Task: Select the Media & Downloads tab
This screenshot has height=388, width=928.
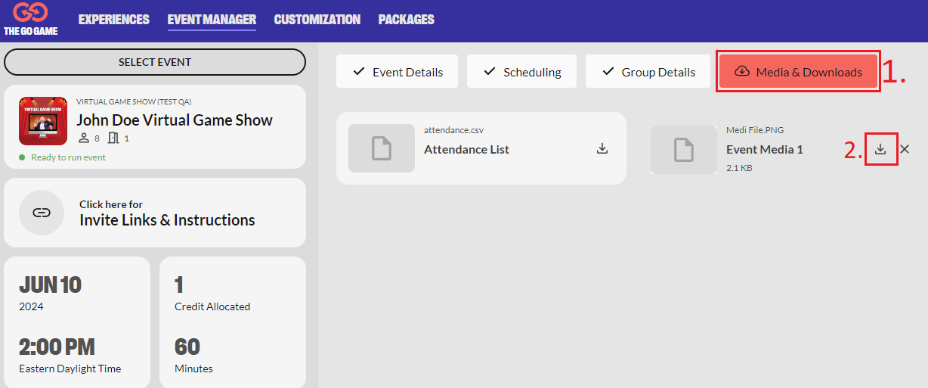Action: (x=798, y=72)
